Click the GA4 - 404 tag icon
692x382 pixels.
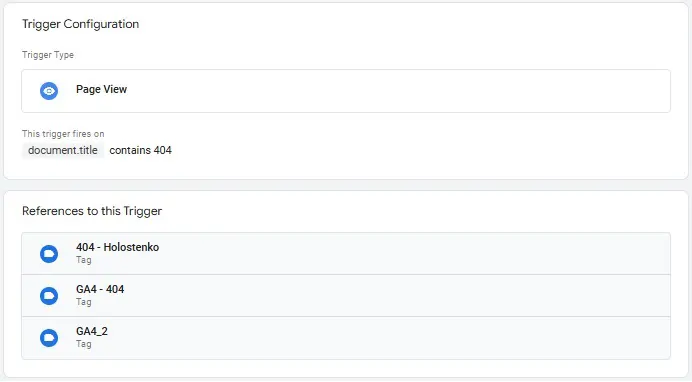pyautogui.click(x=49, y=296)
